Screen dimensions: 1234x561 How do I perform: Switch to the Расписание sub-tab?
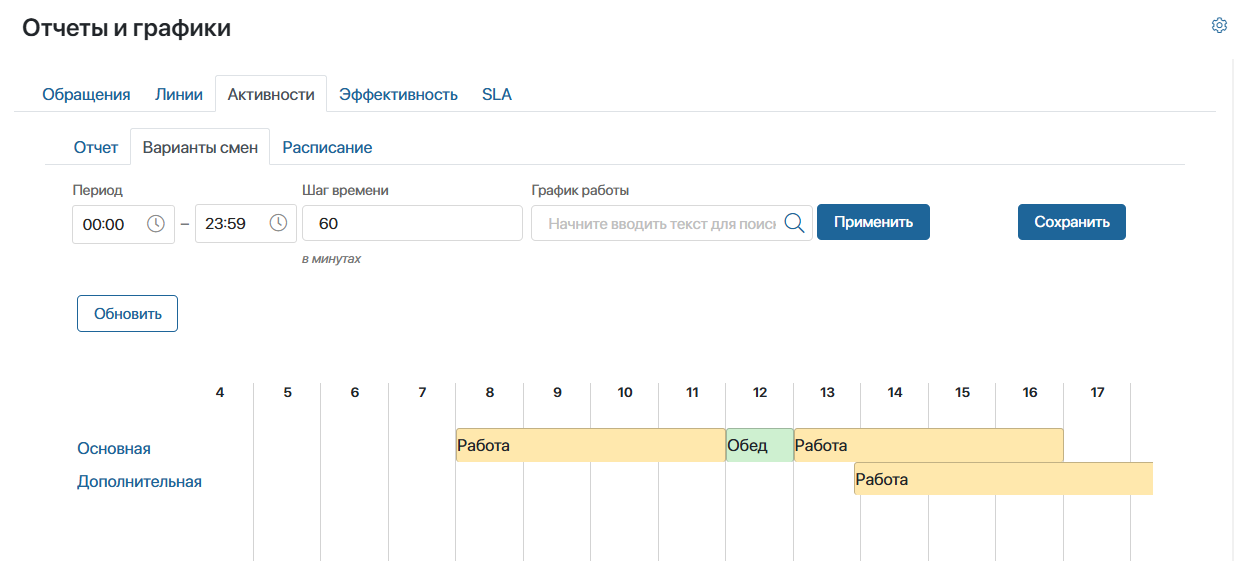327,148
